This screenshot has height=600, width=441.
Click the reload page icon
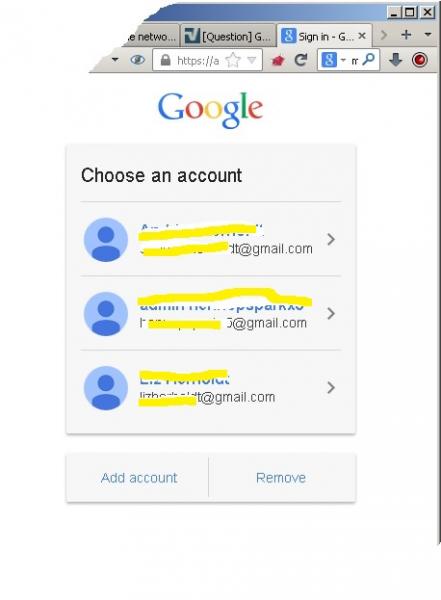tap(301, 60)
